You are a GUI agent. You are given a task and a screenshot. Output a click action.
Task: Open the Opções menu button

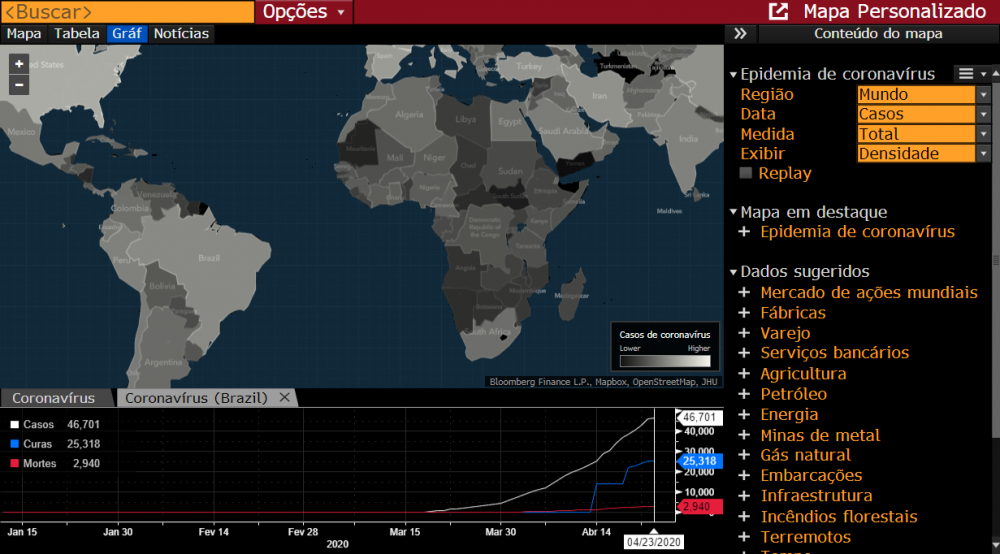pyautogui.click(x=304, y=11)
